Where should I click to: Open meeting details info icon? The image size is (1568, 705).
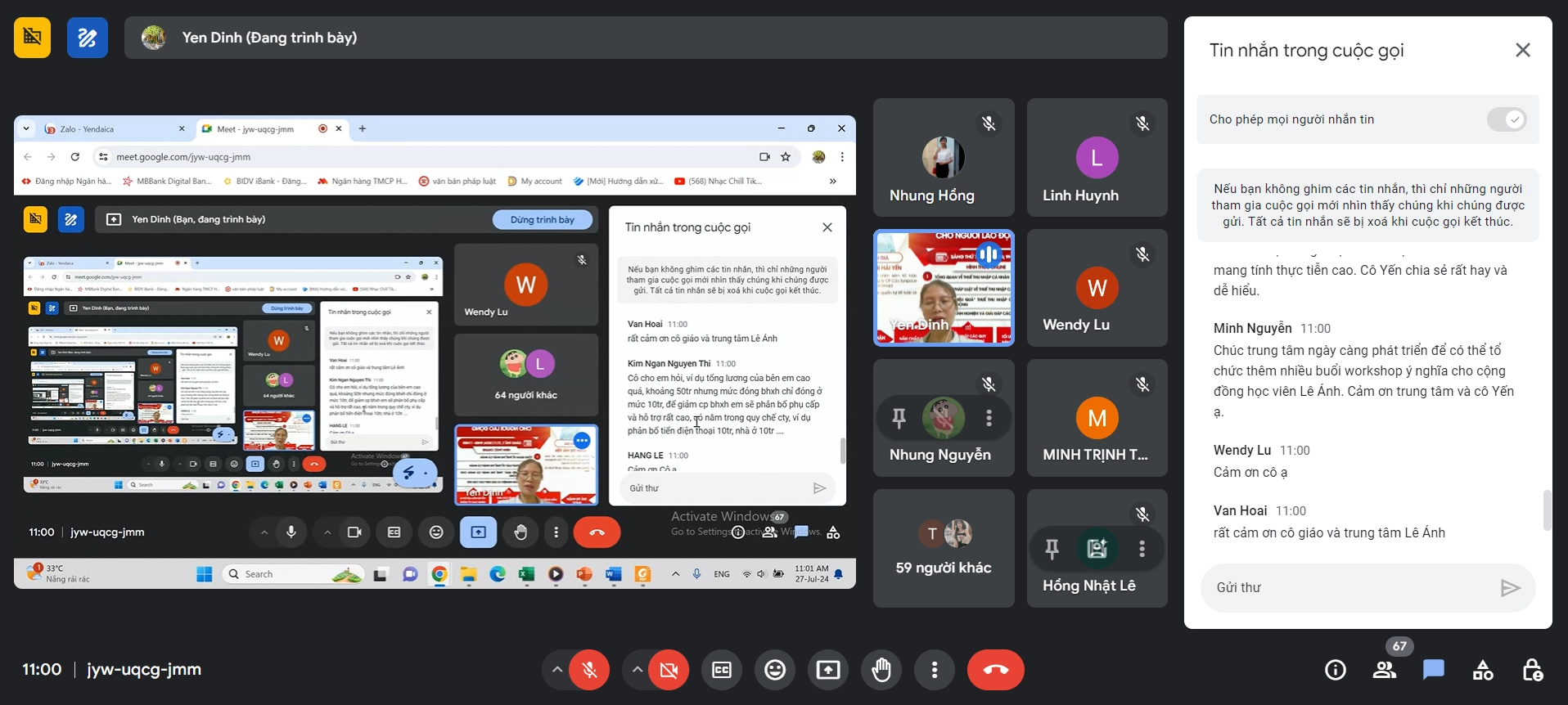1335,671
